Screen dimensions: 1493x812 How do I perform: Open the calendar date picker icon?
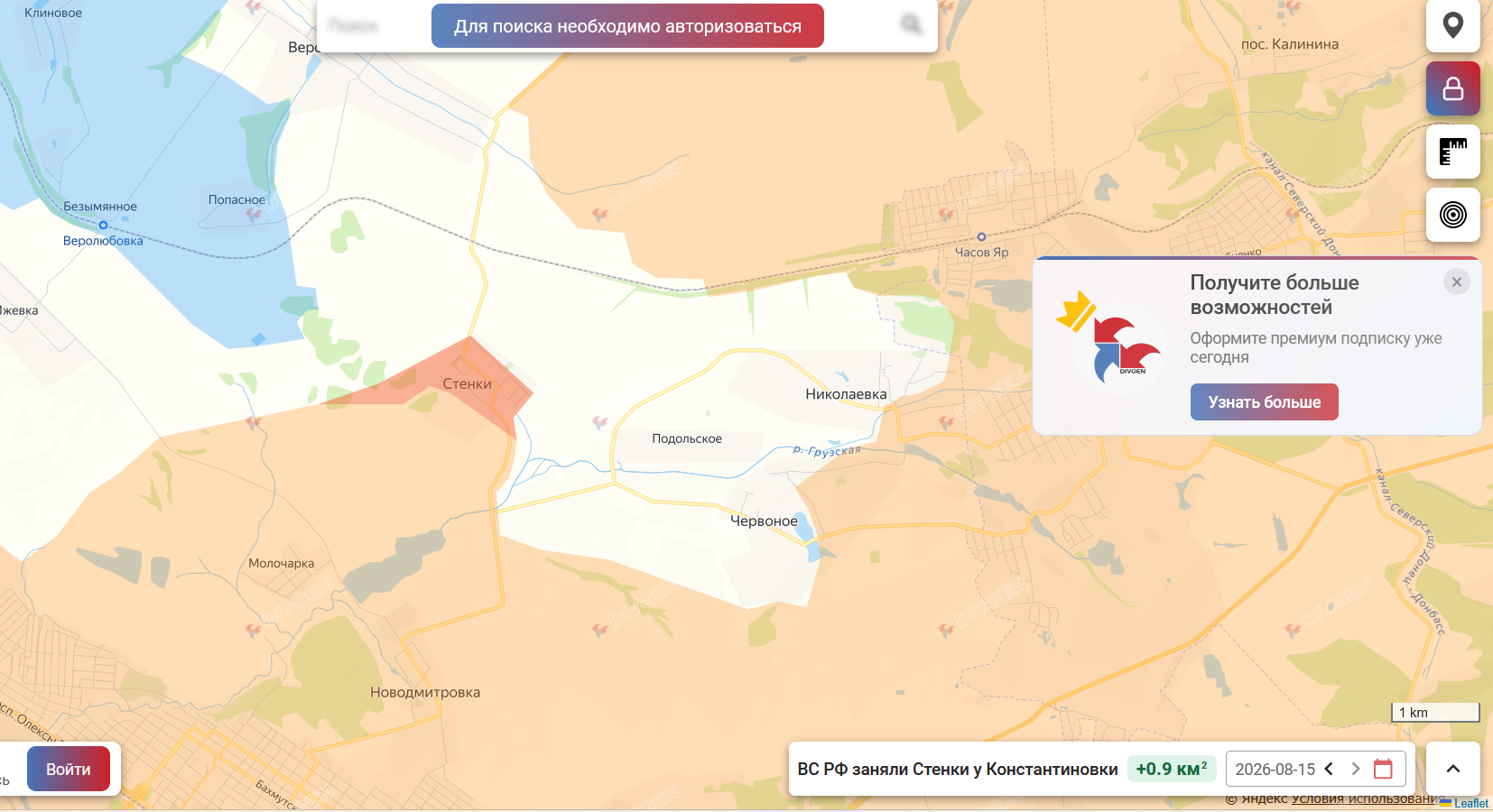(x=1383, y=769)
